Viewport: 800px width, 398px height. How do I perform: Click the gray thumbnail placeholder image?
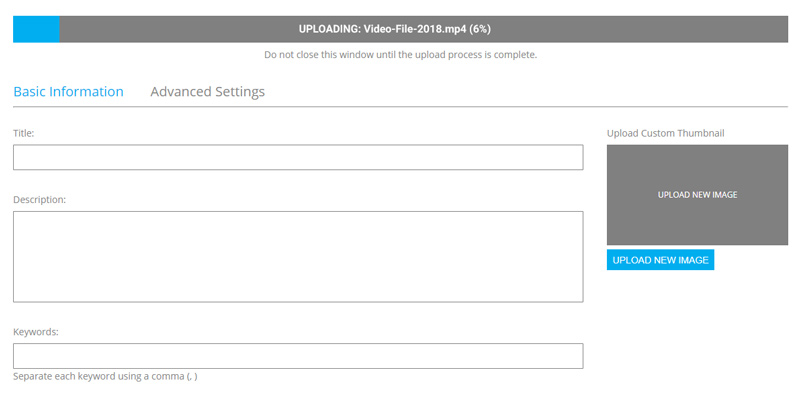click(697, 194)
